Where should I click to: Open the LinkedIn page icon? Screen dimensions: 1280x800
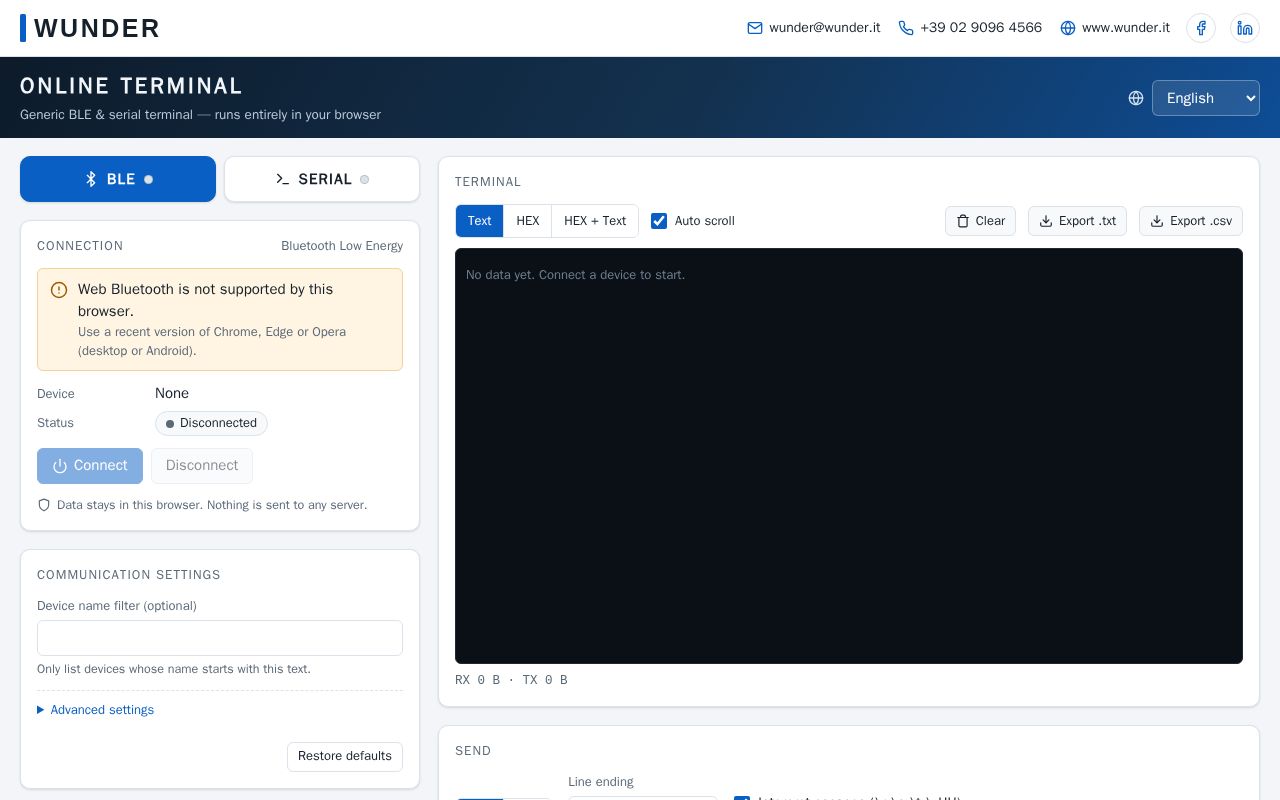pyautogui.click(x=1245, y=28)
